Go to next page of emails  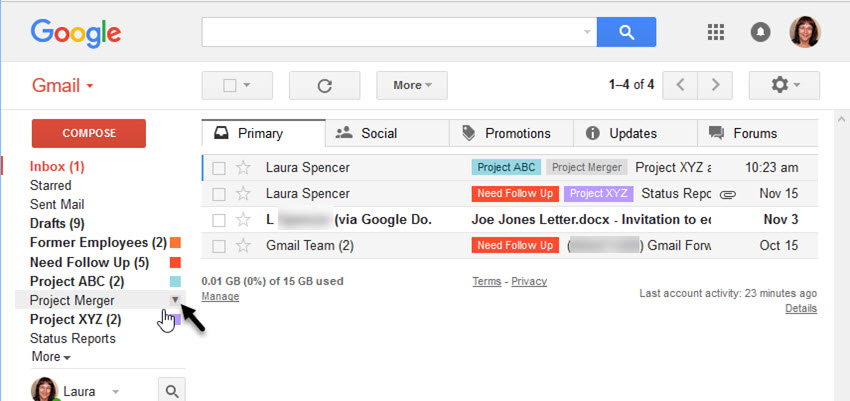[715, 85]
